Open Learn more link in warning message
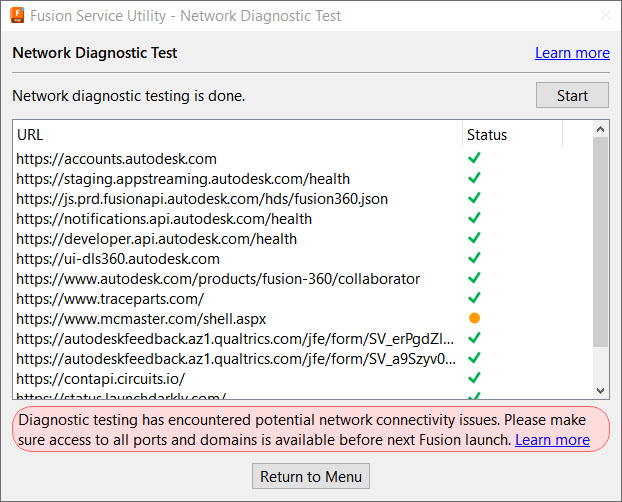This screenshot has height=502, width=622. point(552,440)
